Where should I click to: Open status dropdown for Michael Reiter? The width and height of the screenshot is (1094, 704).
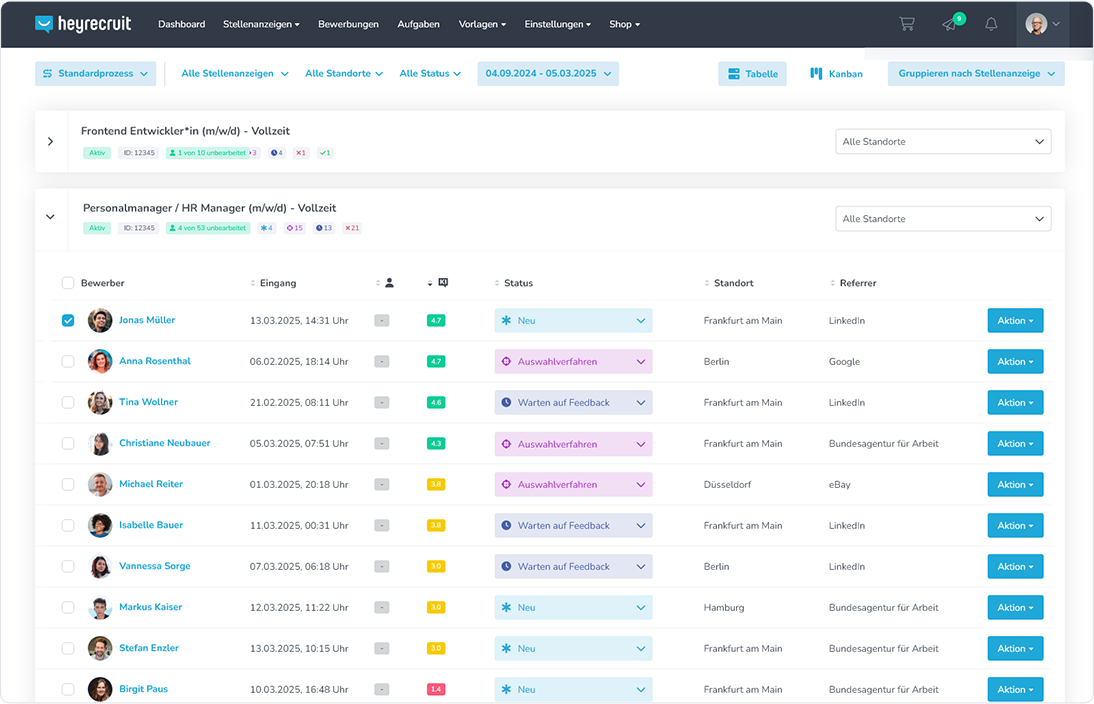[573, 485]
